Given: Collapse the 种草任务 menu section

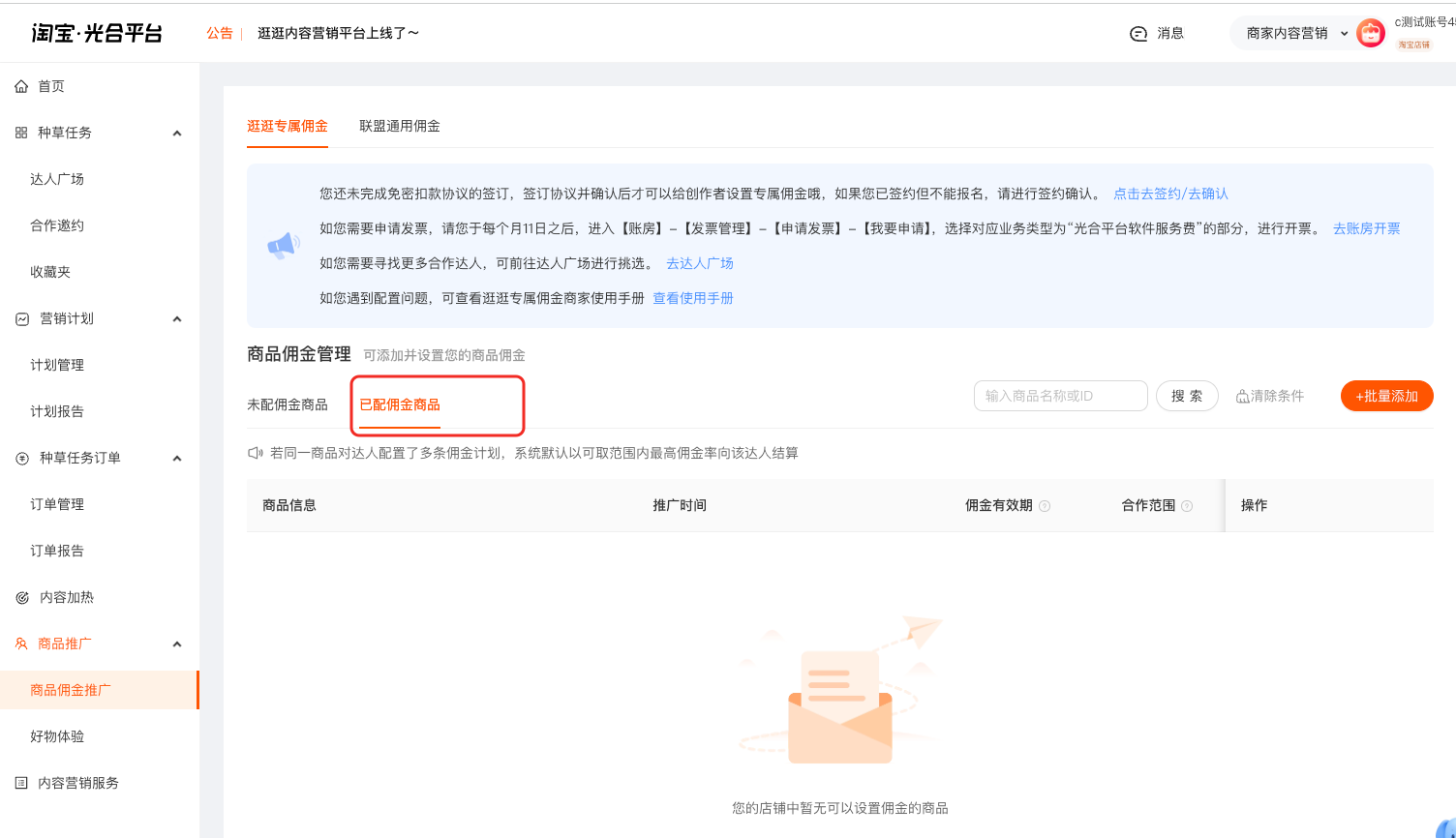Looking at the screenshot, I should (177, 134).
